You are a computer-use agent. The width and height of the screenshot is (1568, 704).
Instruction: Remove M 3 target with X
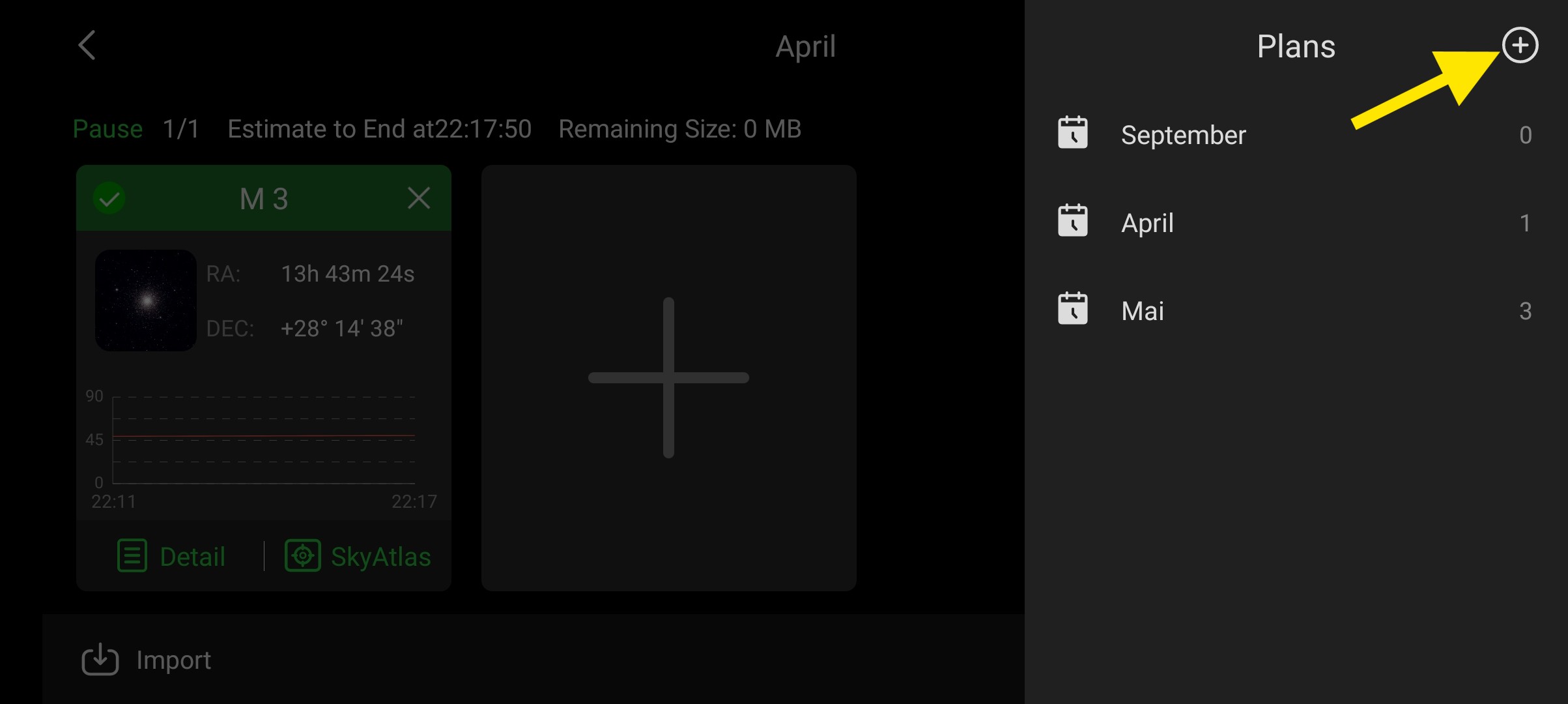coord(418,198)
